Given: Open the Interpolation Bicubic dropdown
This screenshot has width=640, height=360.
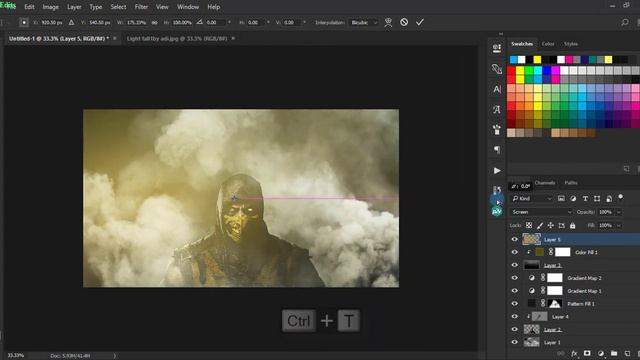Looking at the screenshot, I should (x=363, y=22).
